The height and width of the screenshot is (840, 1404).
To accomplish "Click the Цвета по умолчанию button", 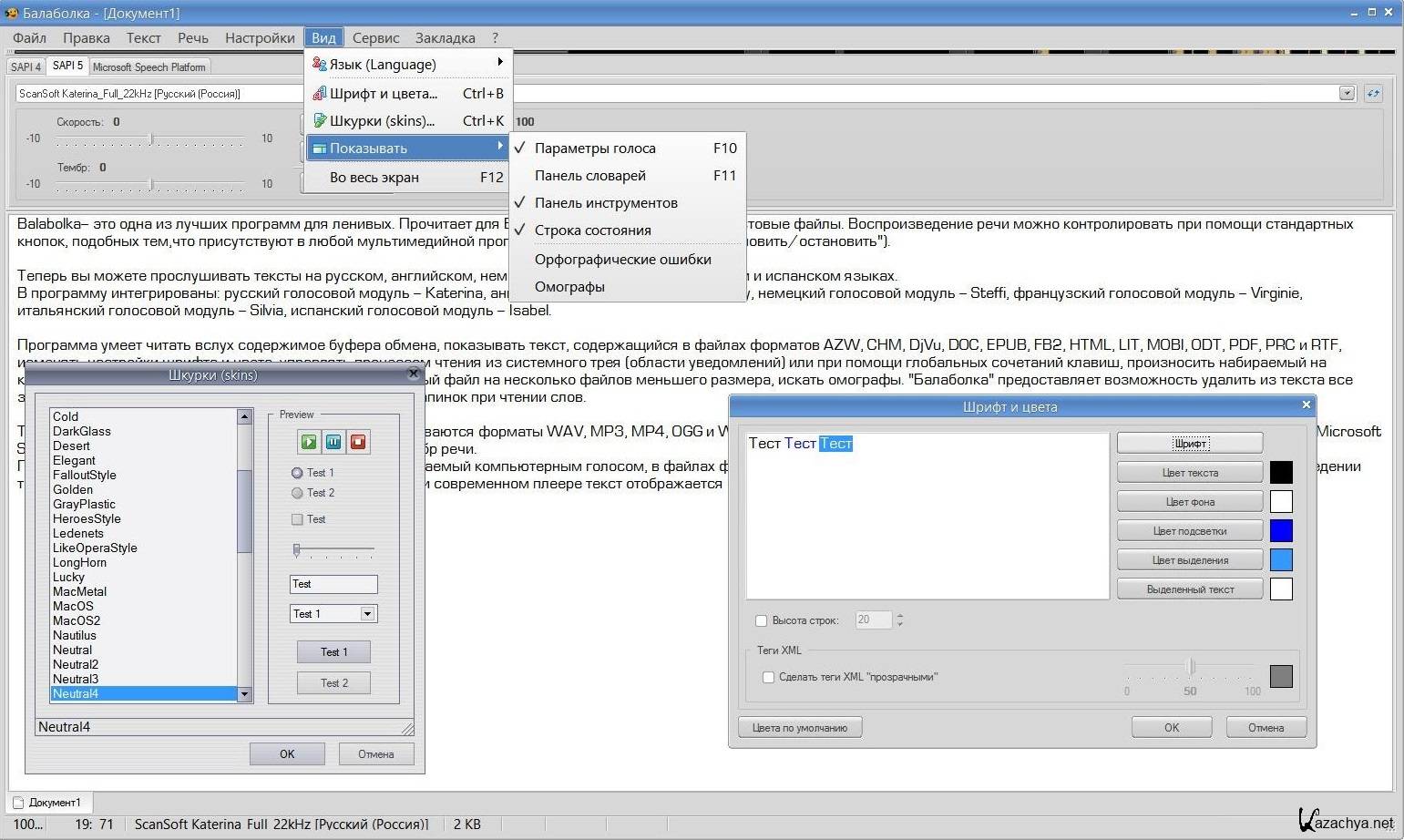I will [799, 727].
